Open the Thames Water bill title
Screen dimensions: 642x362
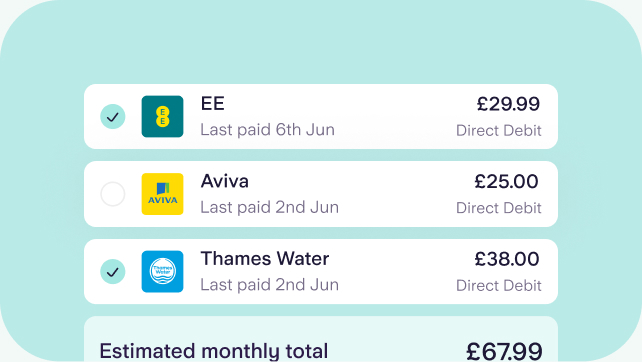click(x=265, y=259)
